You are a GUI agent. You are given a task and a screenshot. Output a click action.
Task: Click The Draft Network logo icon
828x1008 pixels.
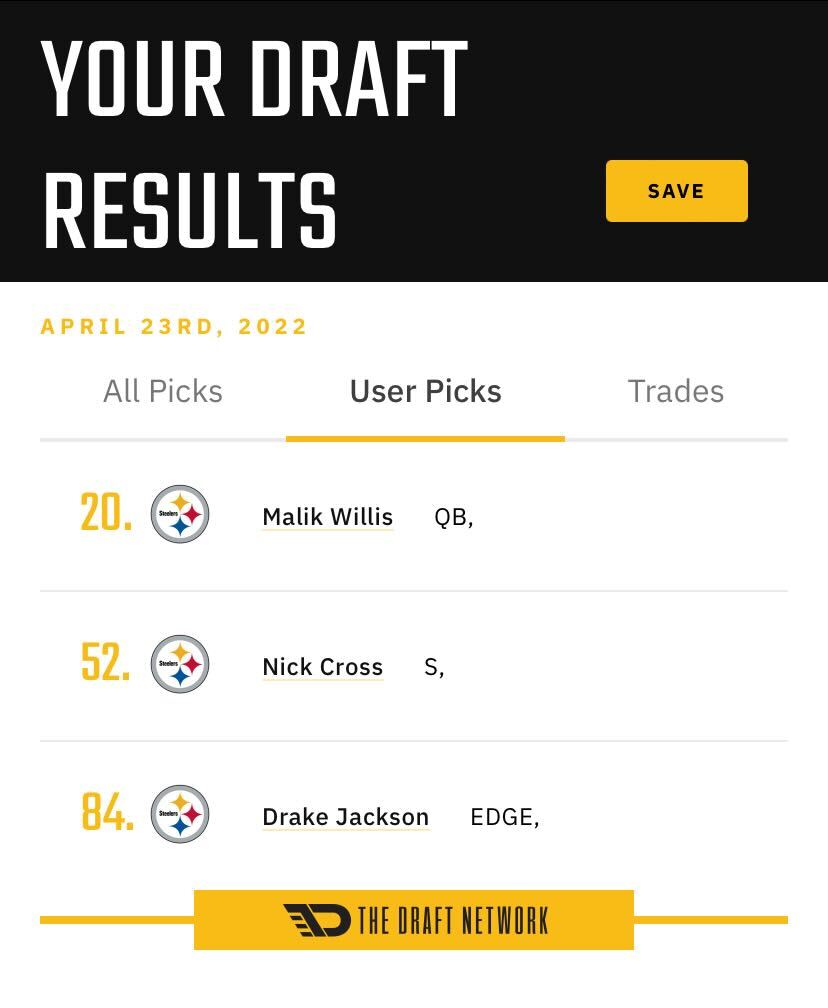click(317, 920)
